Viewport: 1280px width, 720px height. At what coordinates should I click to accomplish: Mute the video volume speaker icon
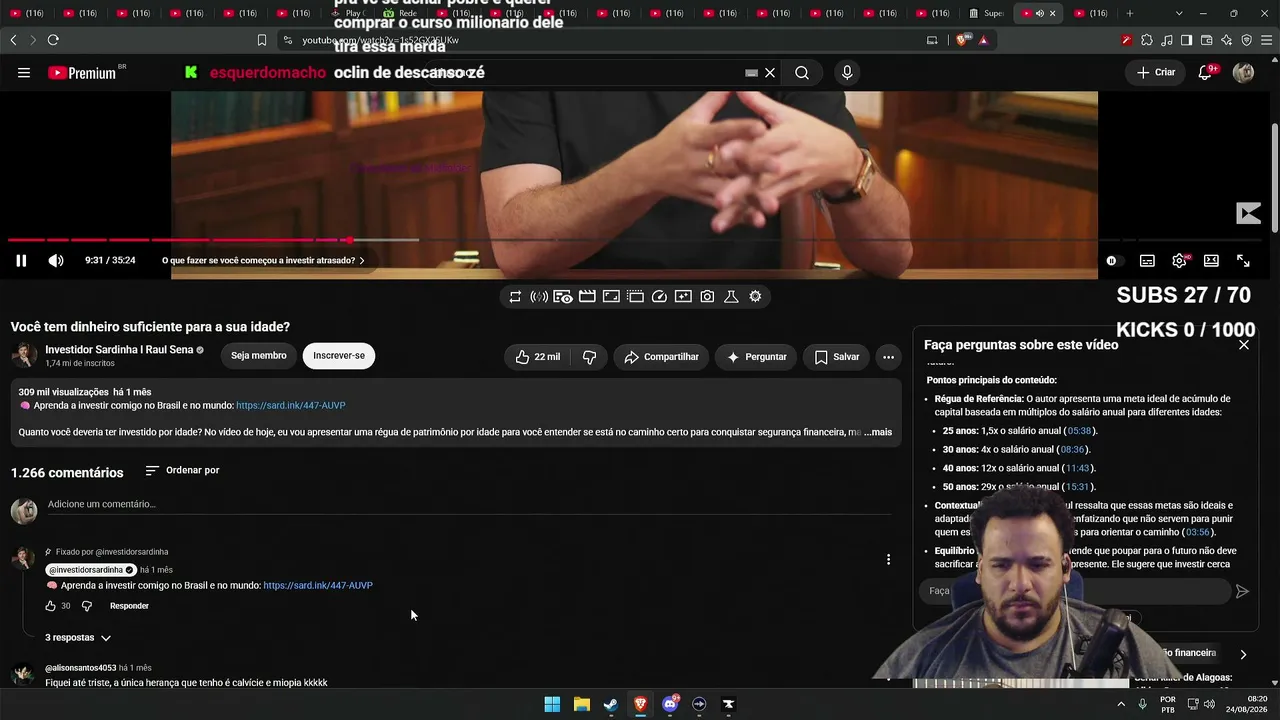coord(56,261)
